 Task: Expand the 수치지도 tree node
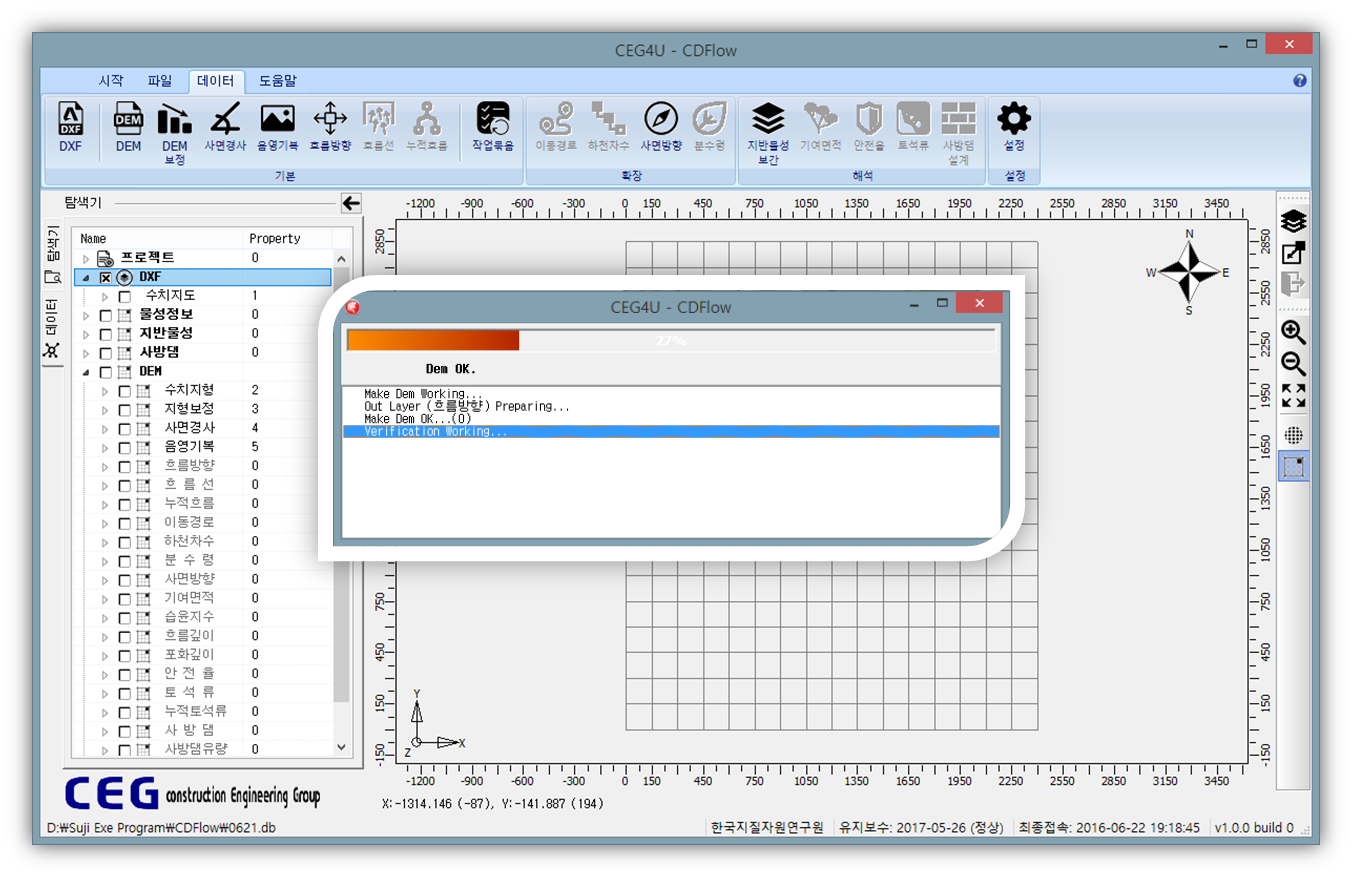coord(105,296)
